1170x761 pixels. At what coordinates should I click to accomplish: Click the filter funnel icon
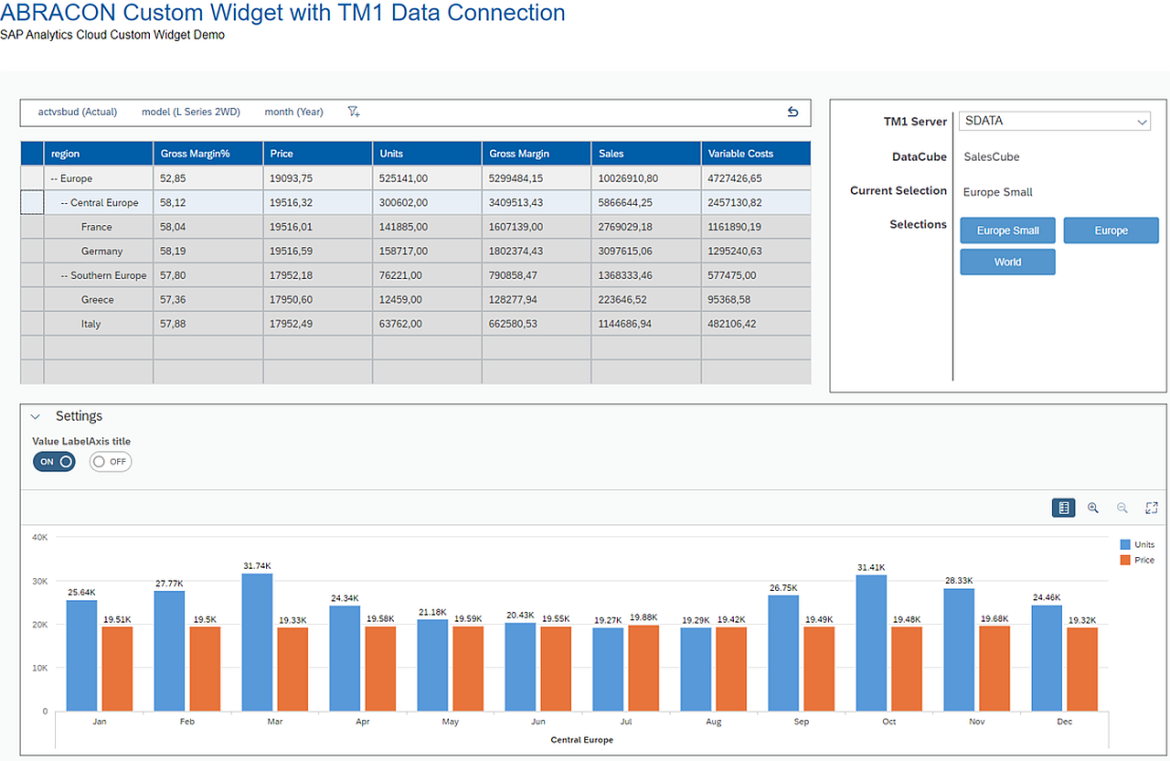pos(353,112)
